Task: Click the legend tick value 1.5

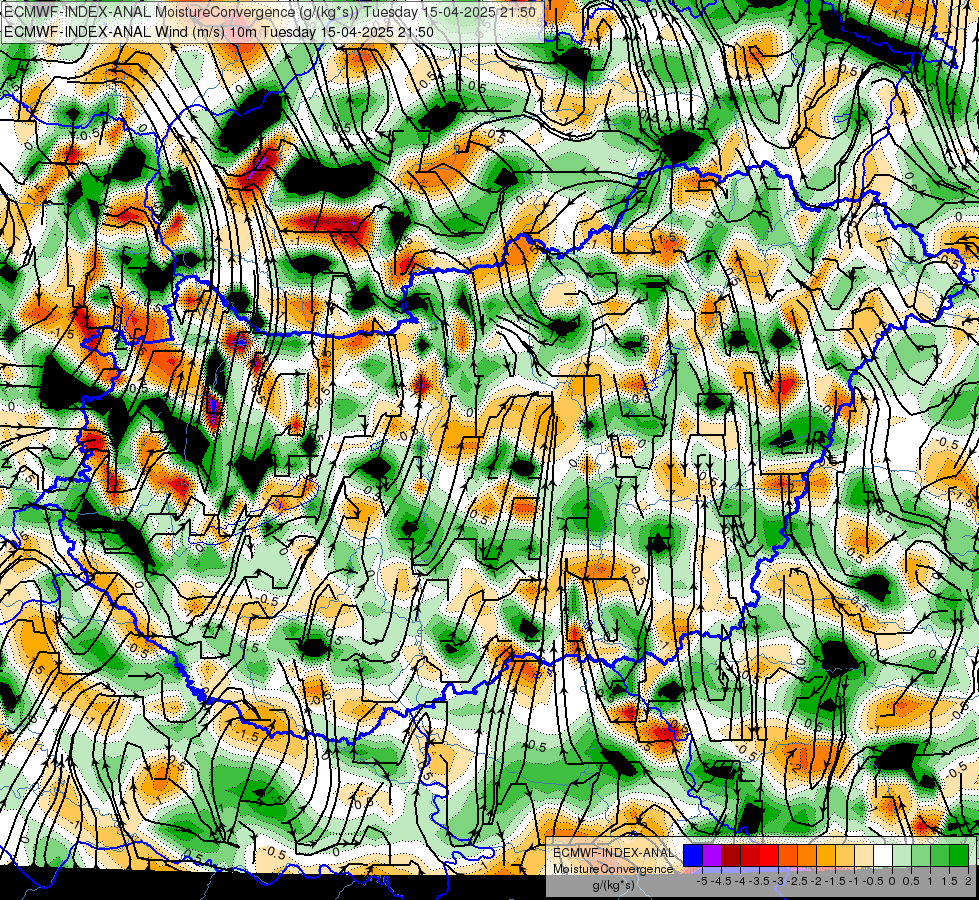Action: 950,881
